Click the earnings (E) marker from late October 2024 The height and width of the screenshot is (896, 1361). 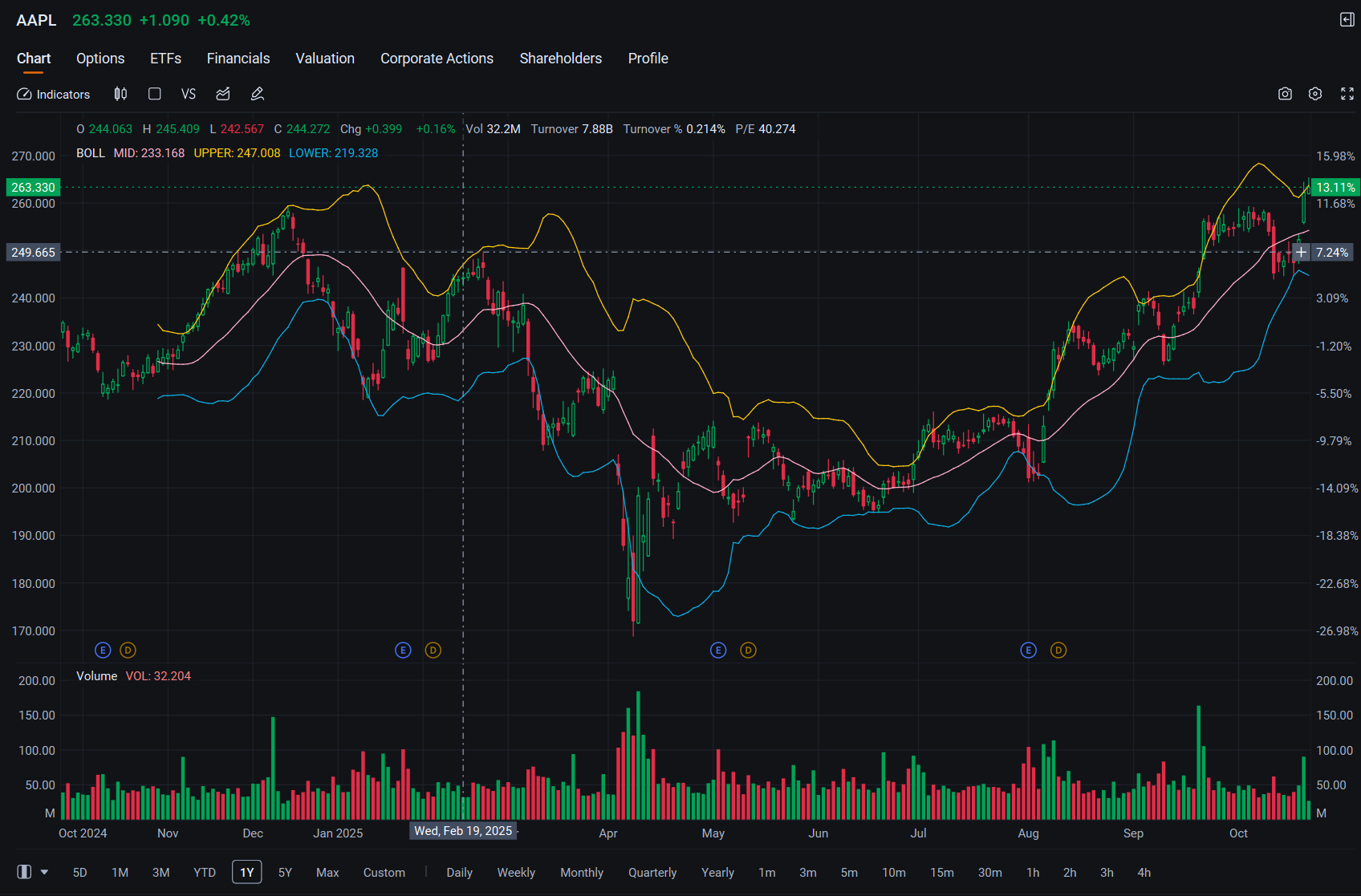click(103, 651)
